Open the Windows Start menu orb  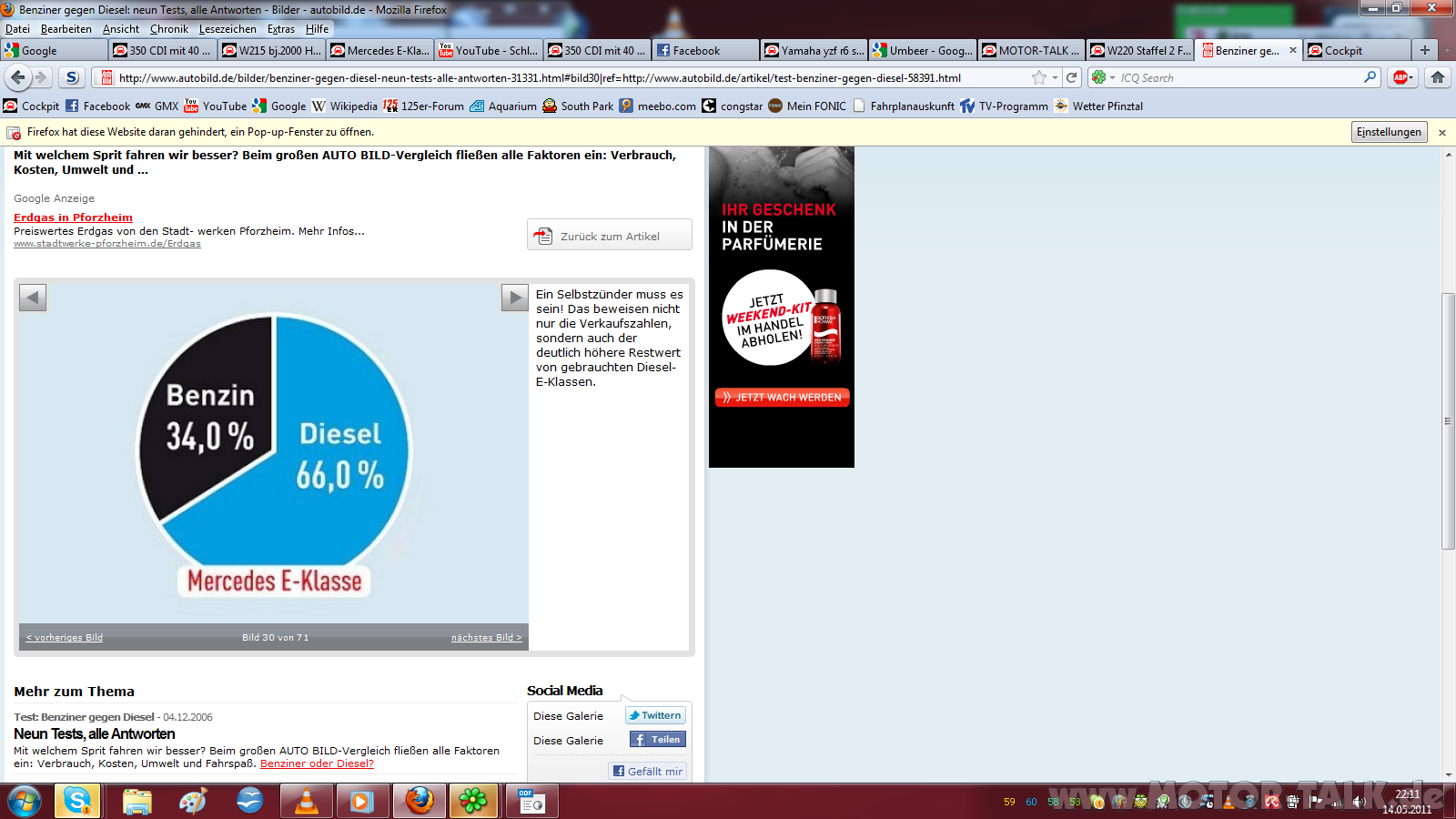click(25, 801)
